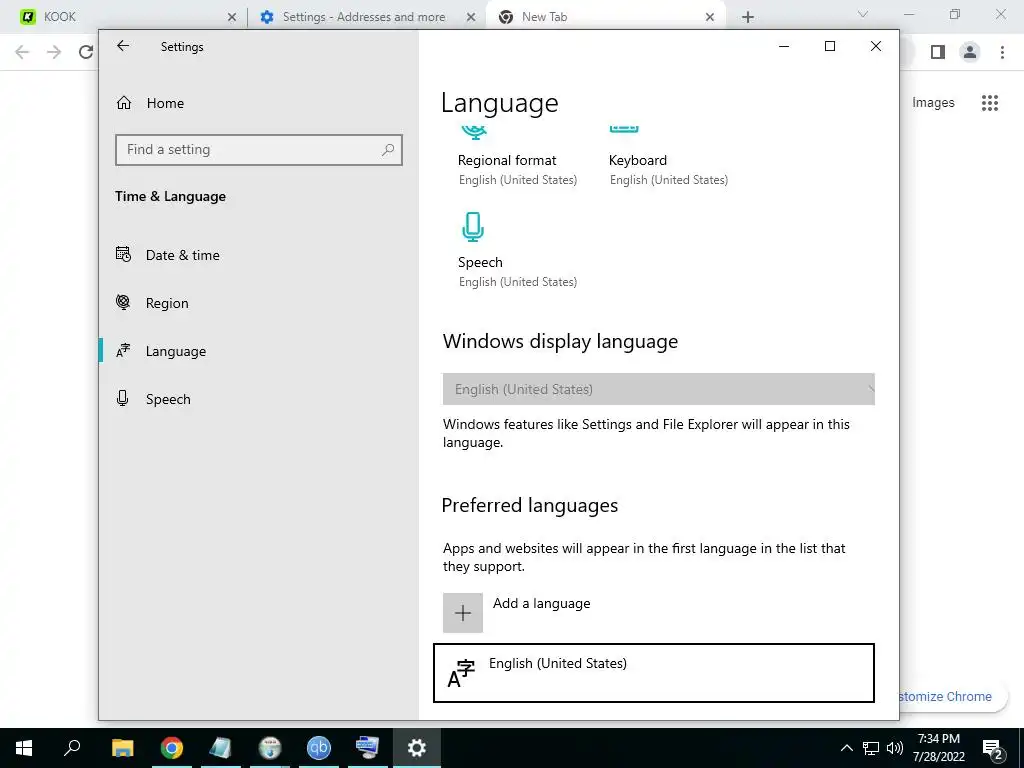Viewport: 1024px width, 768px height.
Task: Go back using Settings window back arrow
Action: click(x=123, y=46)
